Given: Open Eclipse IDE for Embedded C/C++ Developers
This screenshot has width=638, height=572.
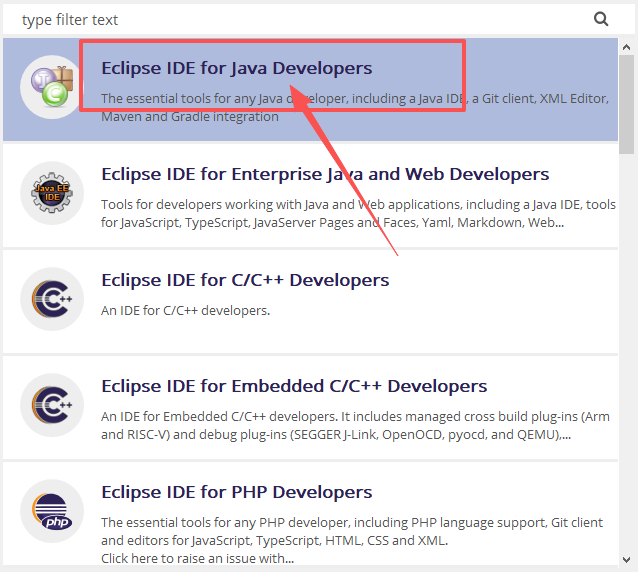Looking at the screenshot, I should 294,386.
